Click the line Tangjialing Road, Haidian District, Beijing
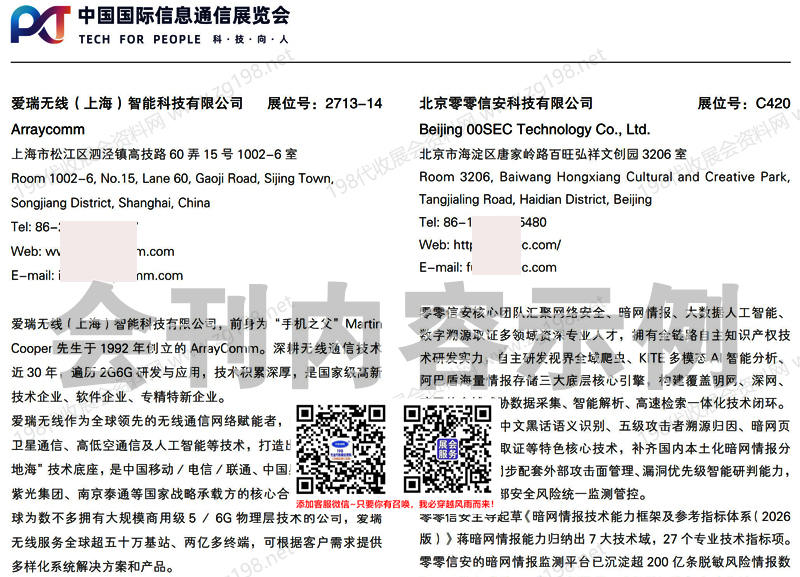This screenshot has height=577, width=800. click(535, 199)
